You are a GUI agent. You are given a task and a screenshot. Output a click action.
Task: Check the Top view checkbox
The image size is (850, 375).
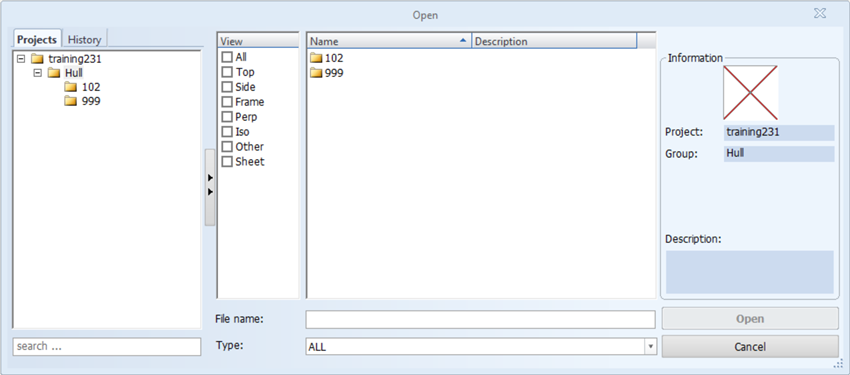point(227,72)
